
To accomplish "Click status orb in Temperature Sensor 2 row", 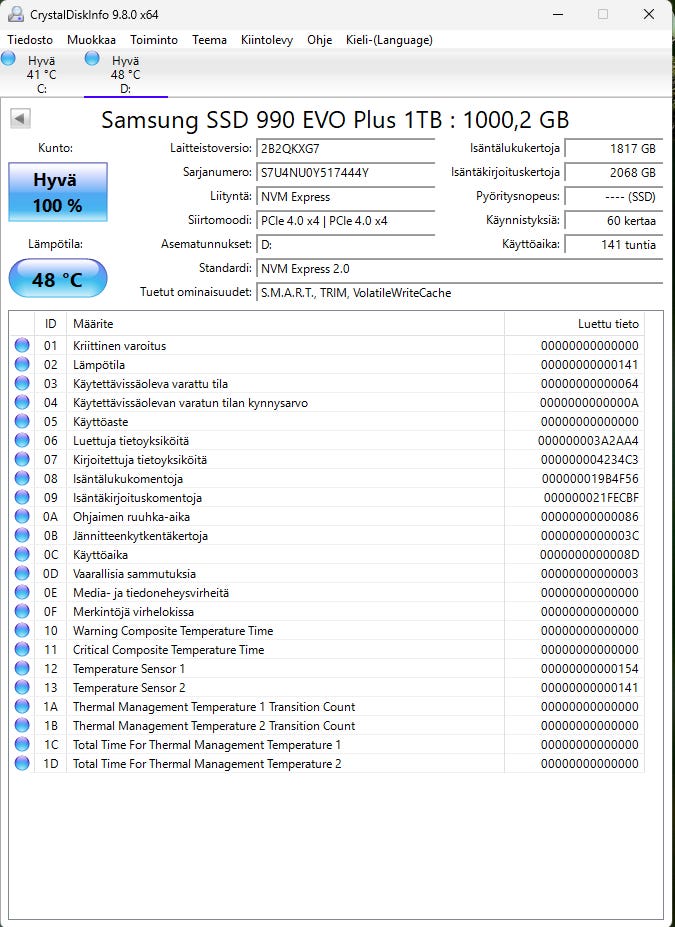I will pyautogui.click(x=22, y=687).
